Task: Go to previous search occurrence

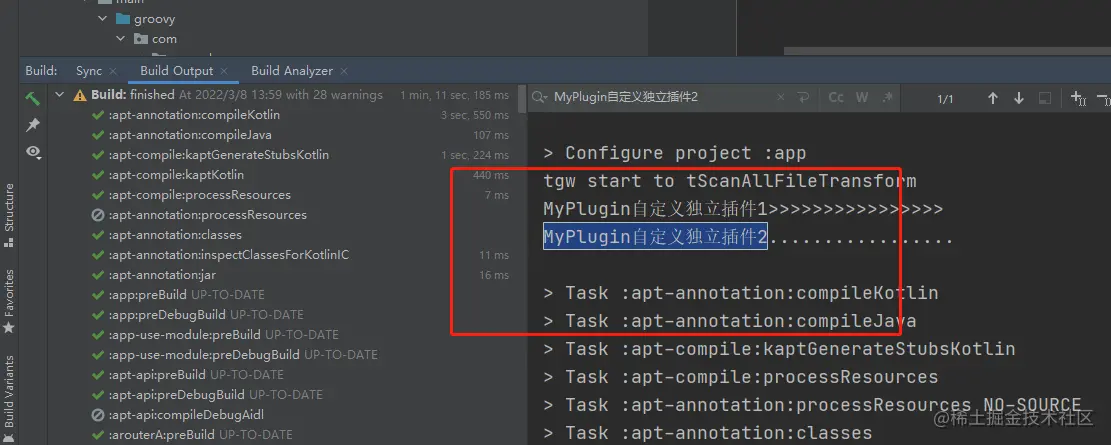Action: pyautogui.click(x=993, y=98)
